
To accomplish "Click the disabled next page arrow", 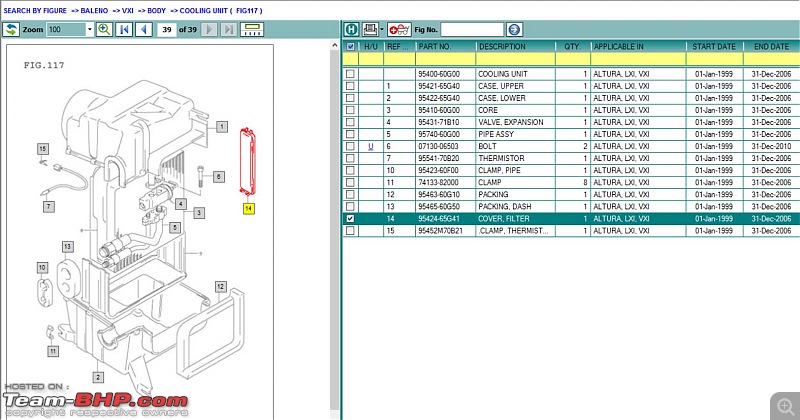I will coord(209,29).
